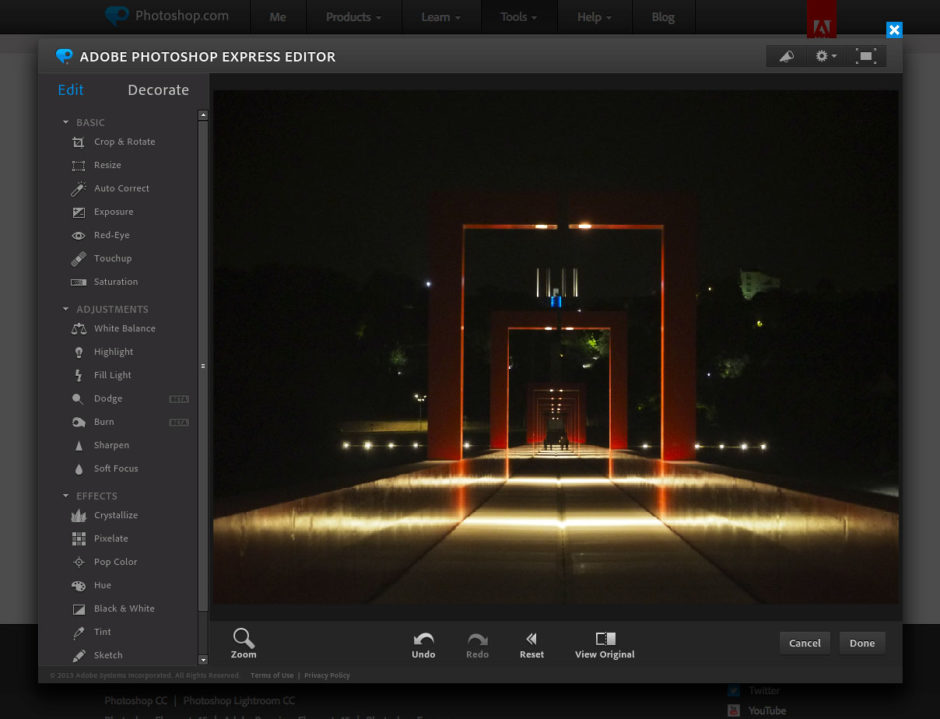The image size is (940, 719).
Task: Collapse the BASIC section
Action: (66, 122)
